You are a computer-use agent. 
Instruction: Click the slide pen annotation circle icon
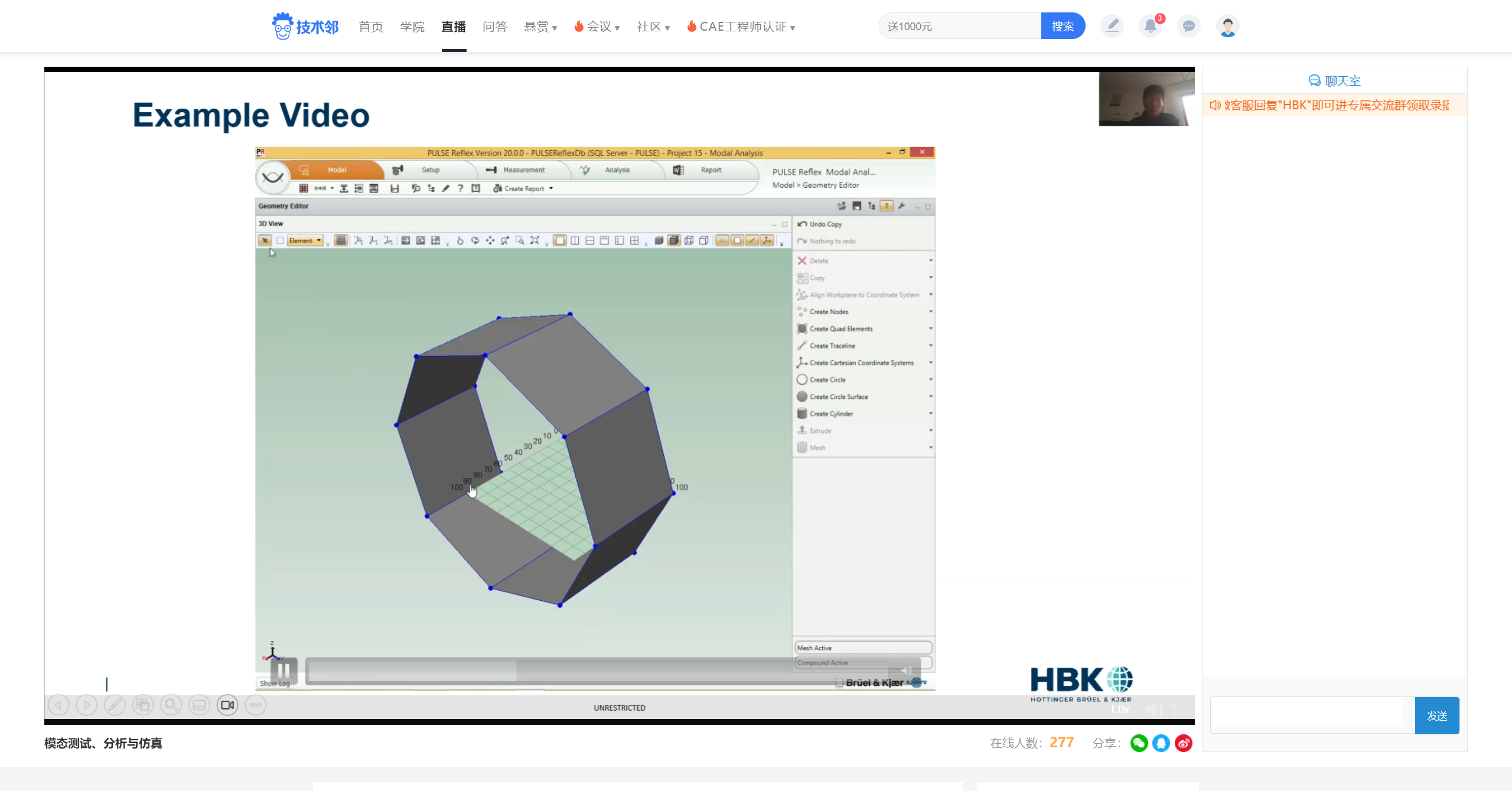115,705
